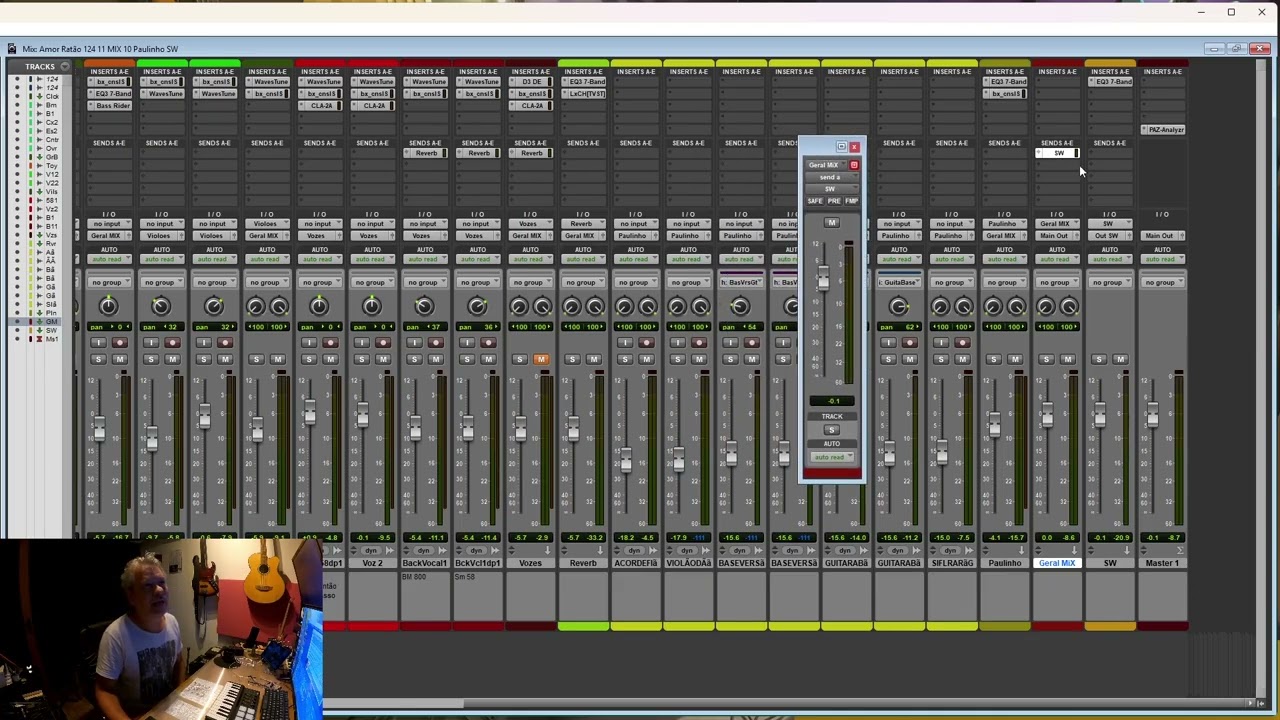Open 'i: GuitaBase' group selector

(x=898, y=282)
